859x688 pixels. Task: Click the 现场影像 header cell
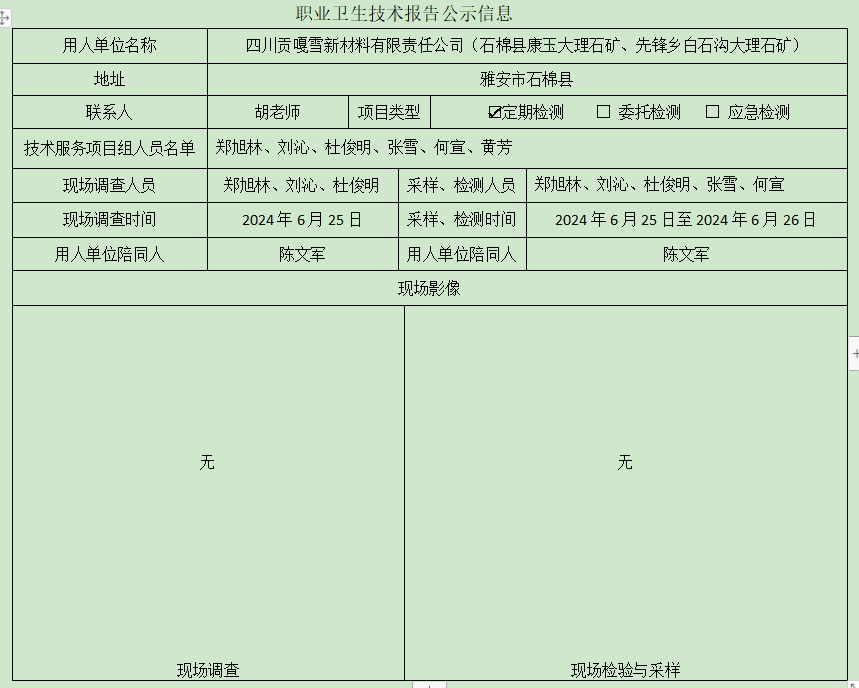click(429, 288)
